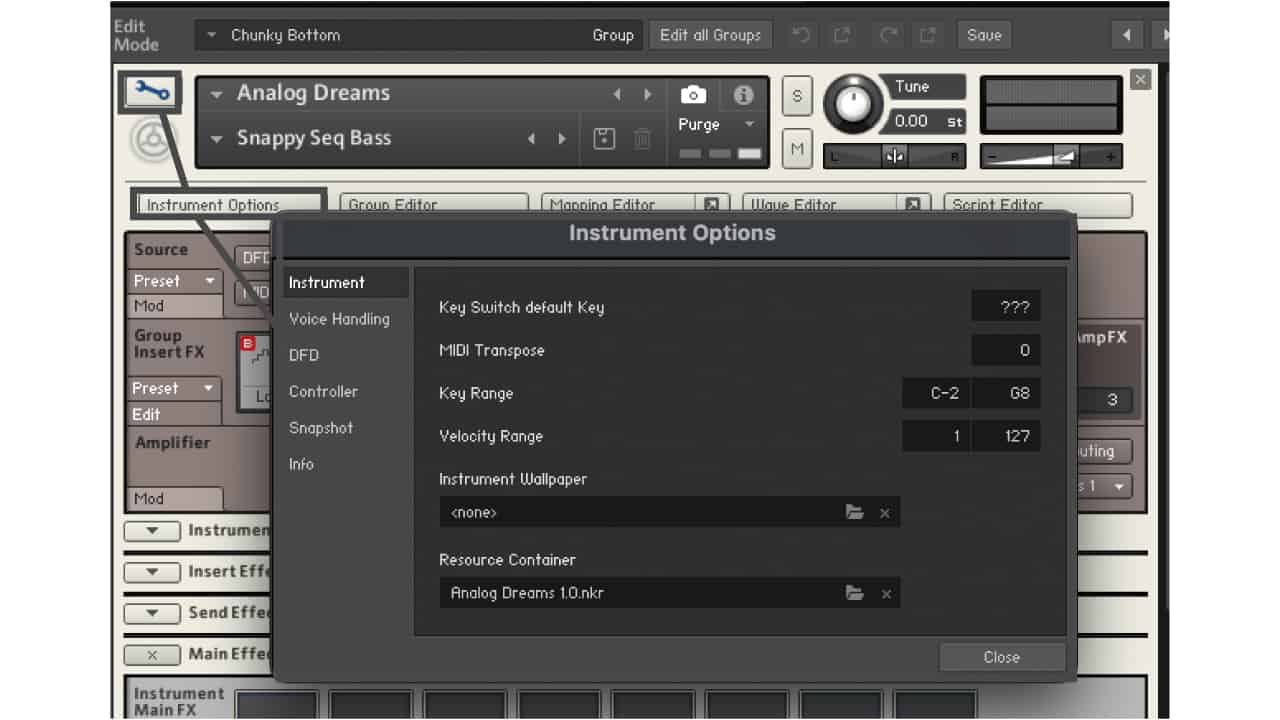Mute the instrument with the M button
This screenshot has width=1280, height=720.
[x=796, y=148]
